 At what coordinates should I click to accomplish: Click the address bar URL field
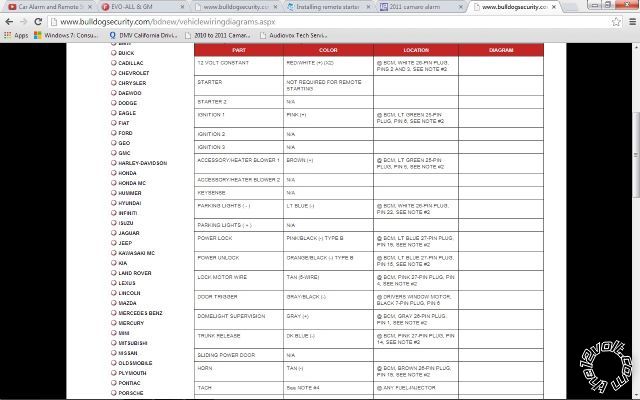coord(327,22)
